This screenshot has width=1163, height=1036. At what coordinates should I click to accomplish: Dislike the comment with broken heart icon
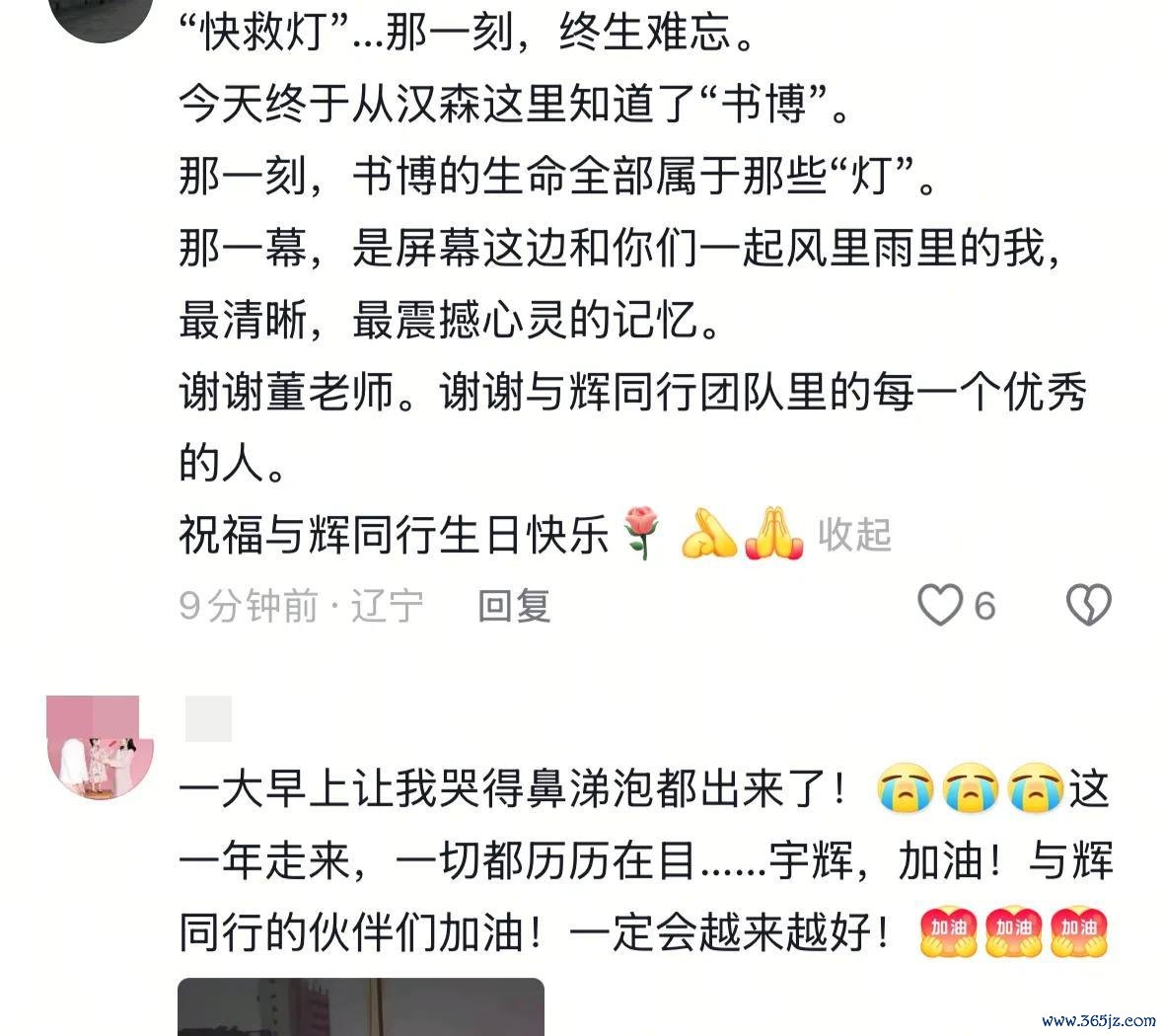pos(1089,605)
